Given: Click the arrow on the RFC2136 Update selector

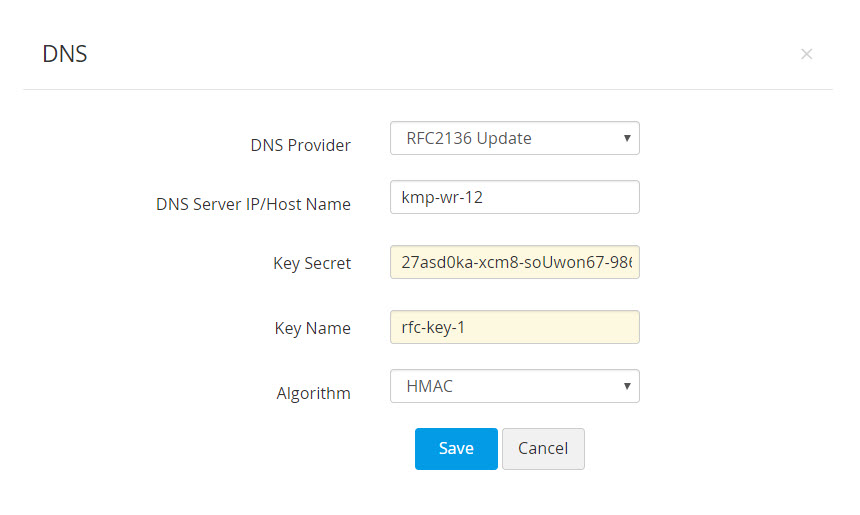Looking at the screenshot, I should pos(627,138).
